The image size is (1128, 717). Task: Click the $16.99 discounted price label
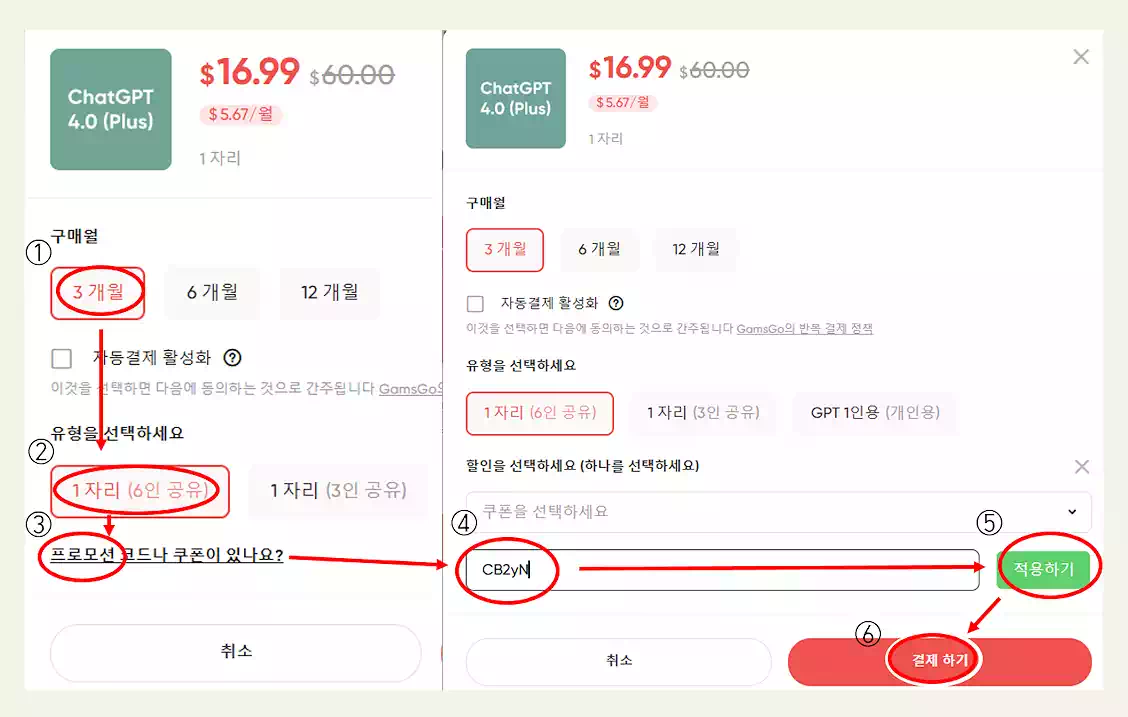[x=630, y=69]
